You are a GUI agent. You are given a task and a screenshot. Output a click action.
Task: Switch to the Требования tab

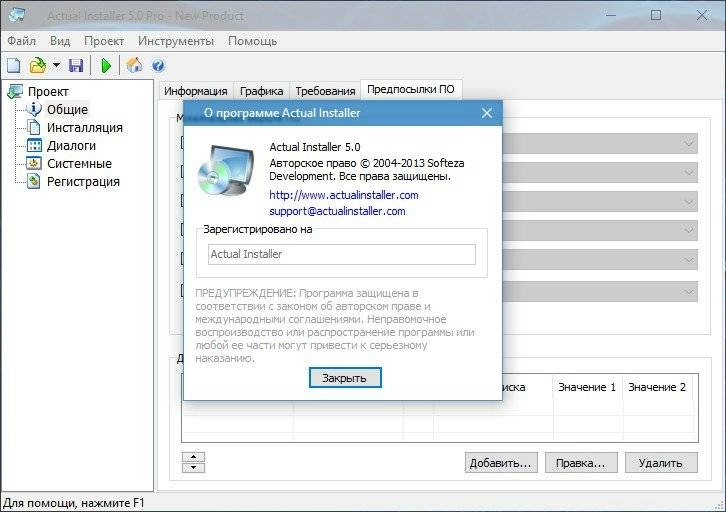pyautogui.click(x=325, y=91)
